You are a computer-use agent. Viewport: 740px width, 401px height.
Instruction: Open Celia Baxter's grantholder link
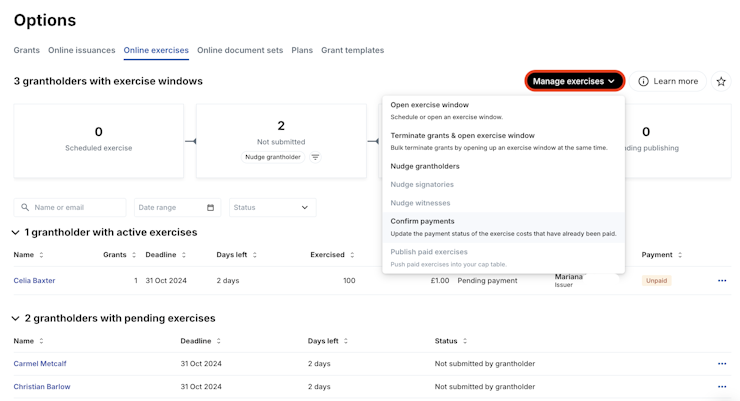click(34, 281)
